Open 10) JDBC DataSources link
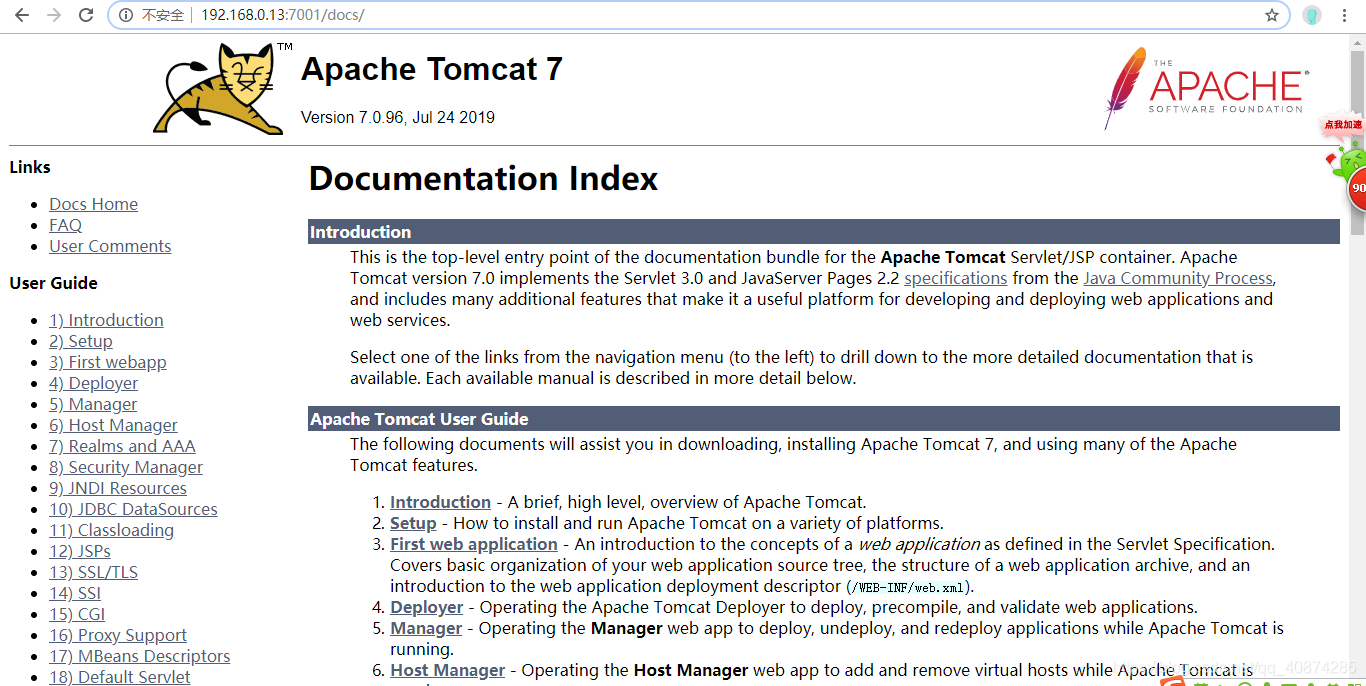Screen dimensions: 1366x686 (133, 509)
